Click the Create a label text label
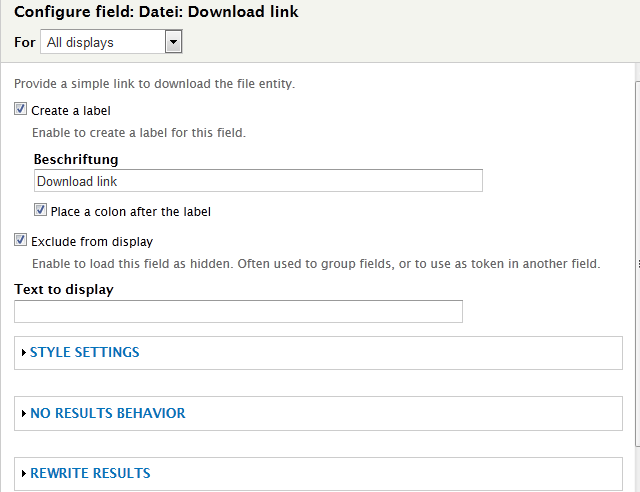 pos(71,111)
